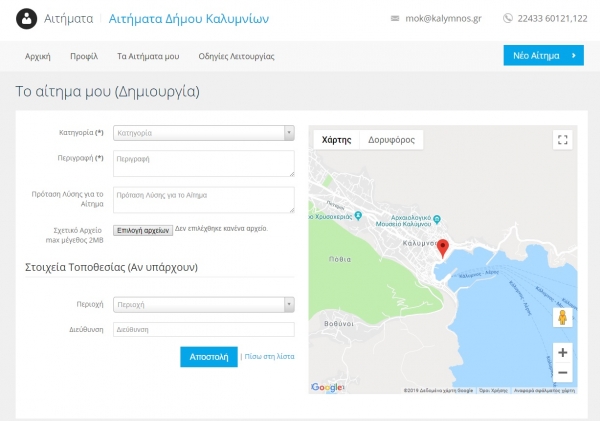Click the Βοθύνοι label on map

coord(339,324)
